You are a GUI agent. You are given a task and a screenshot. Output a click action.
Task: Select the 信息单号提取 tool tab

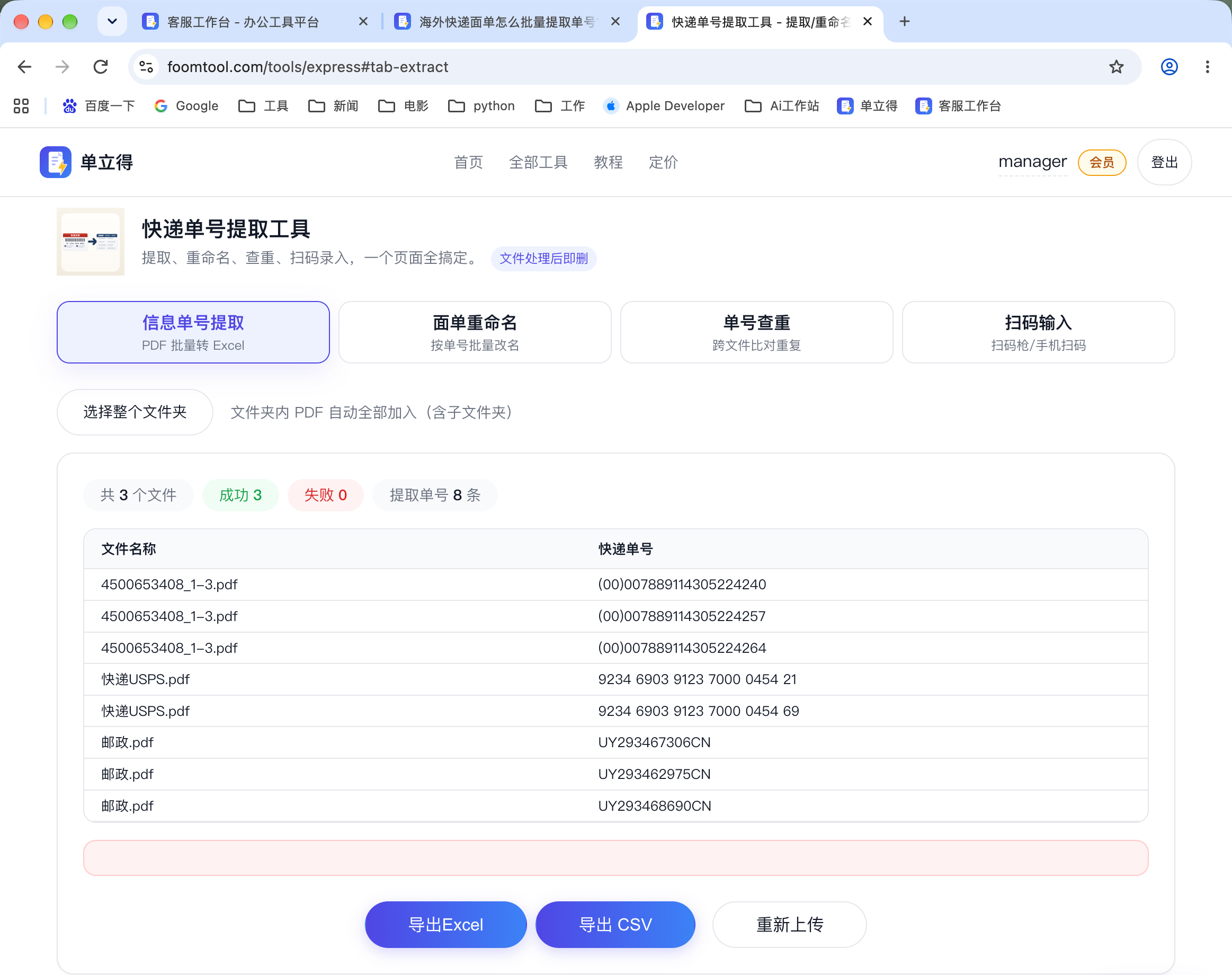[x=193, y=332]
